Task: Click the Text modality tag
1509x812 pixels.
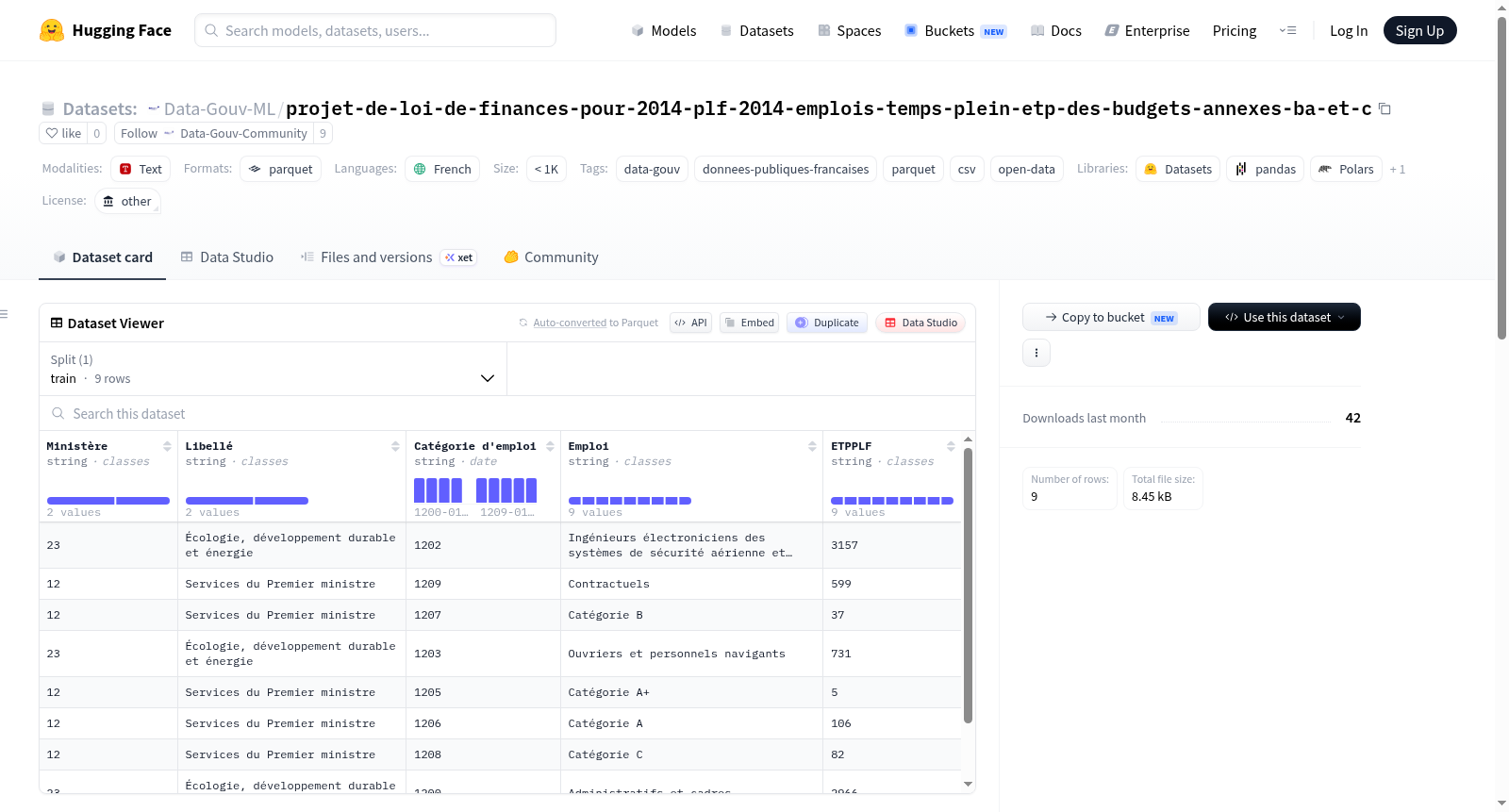Action: pyautogui.click(x=141, y=169)
